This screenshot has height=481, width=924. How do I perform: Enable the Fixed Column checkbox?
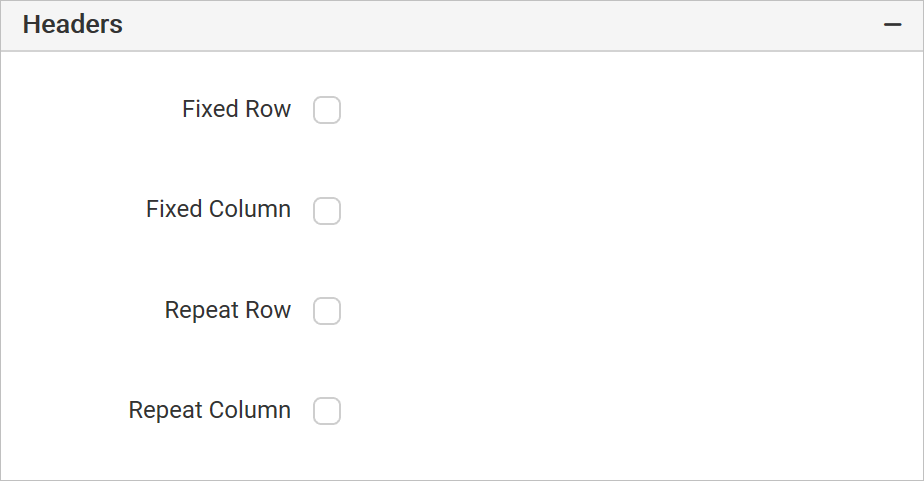click(x=327, y=211)
